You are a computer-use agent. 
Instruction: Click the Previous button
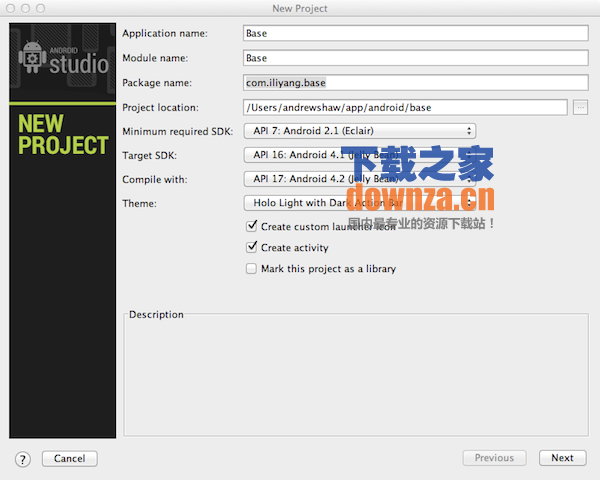494,458
